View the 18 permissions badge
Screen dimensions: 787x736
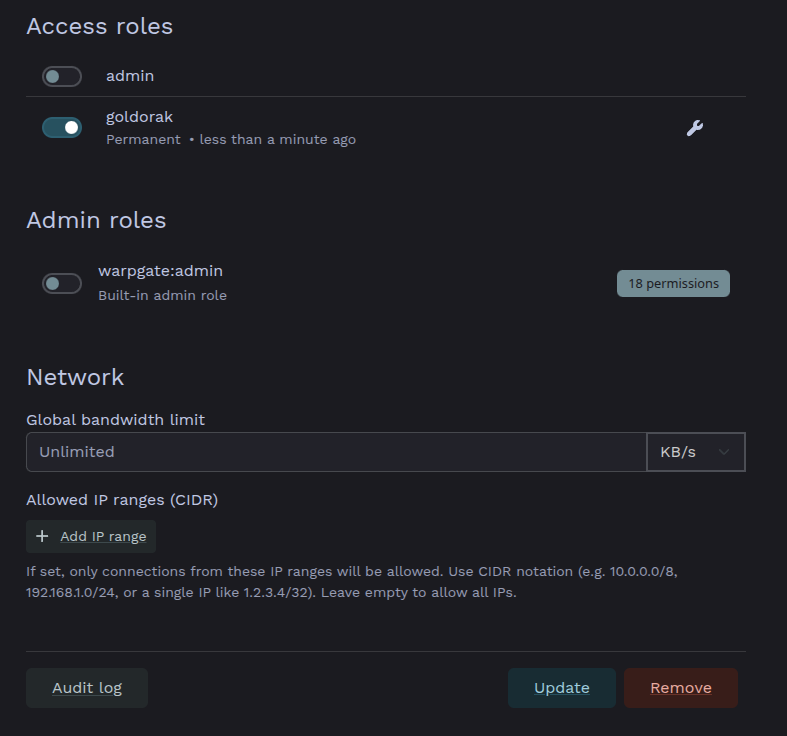click(x=673, y=284)
